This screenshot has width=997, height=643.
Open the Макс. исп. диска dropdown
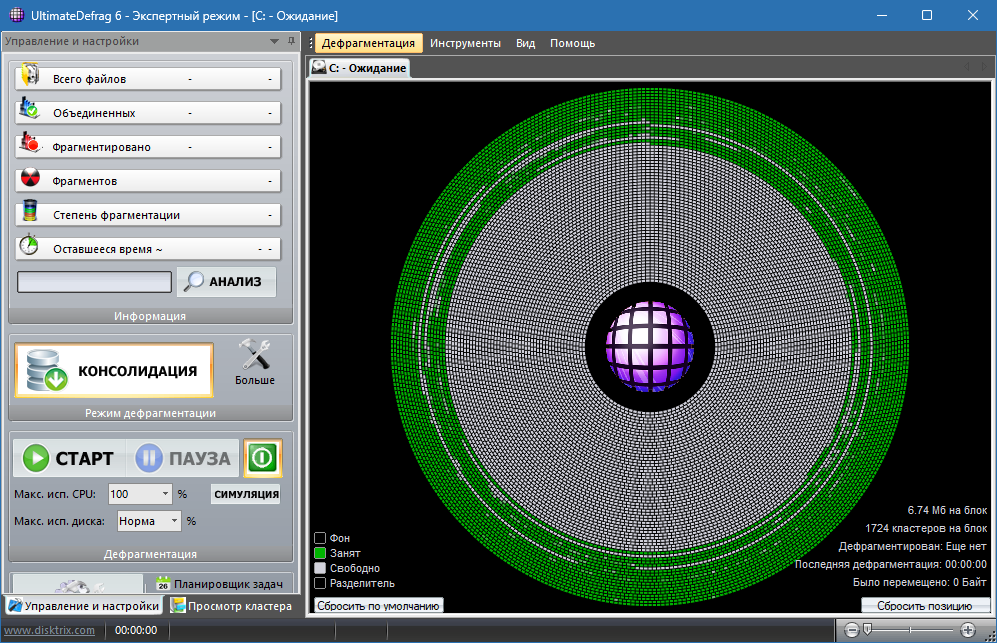(174, 521)
